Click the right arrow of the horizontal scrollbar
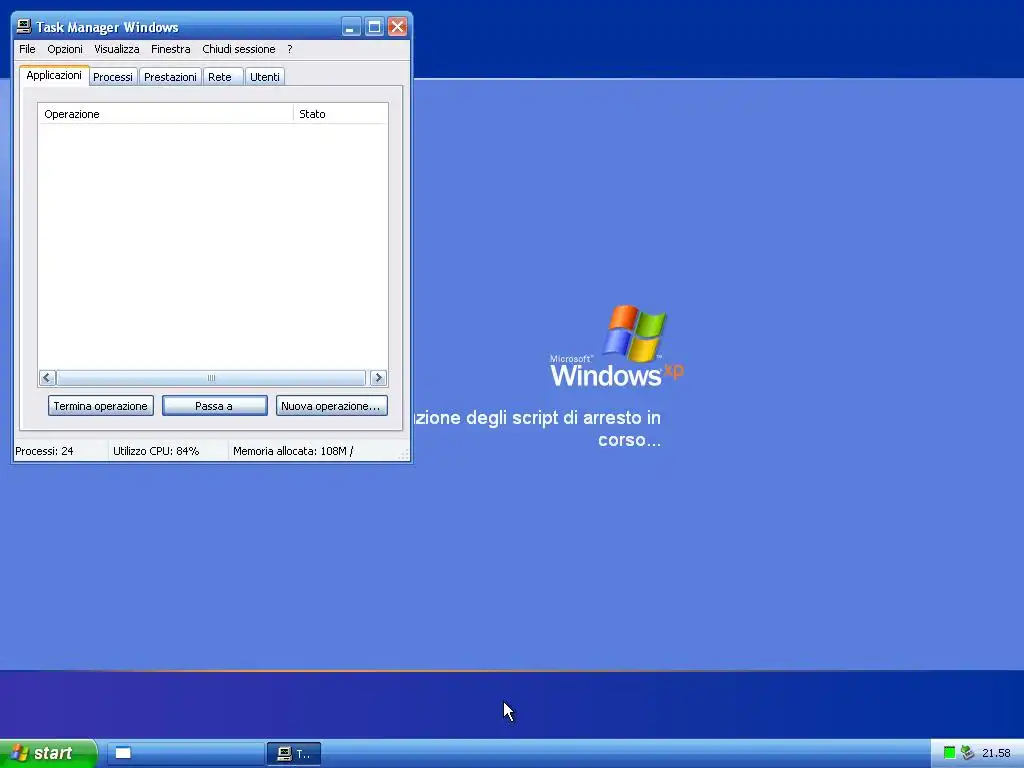 pyautogui.click(x=378, y=377)
